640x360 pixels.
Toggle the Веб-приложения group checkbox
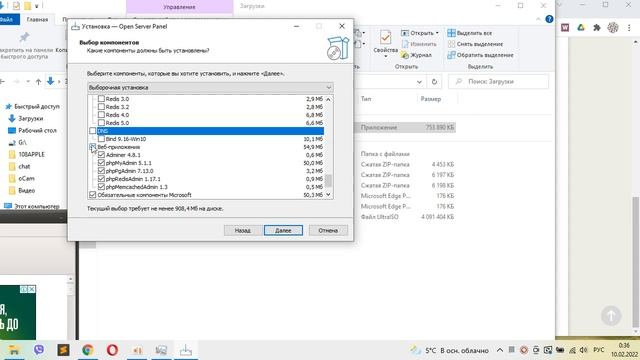(x=93, y=147)
